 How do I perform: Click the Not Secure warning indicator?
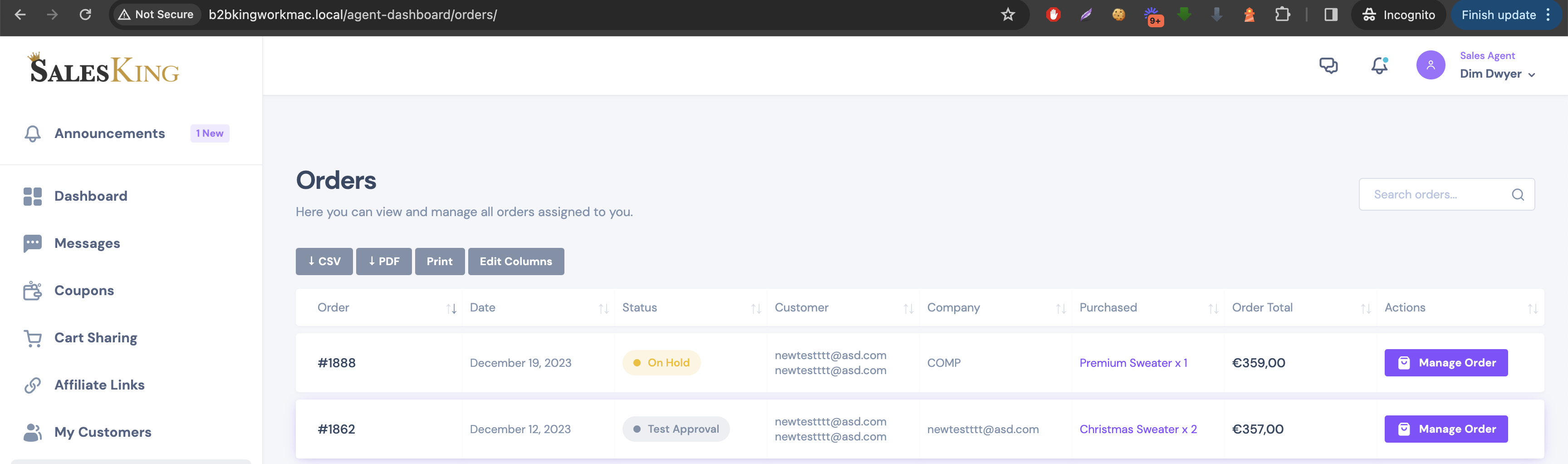coord(156,15)
